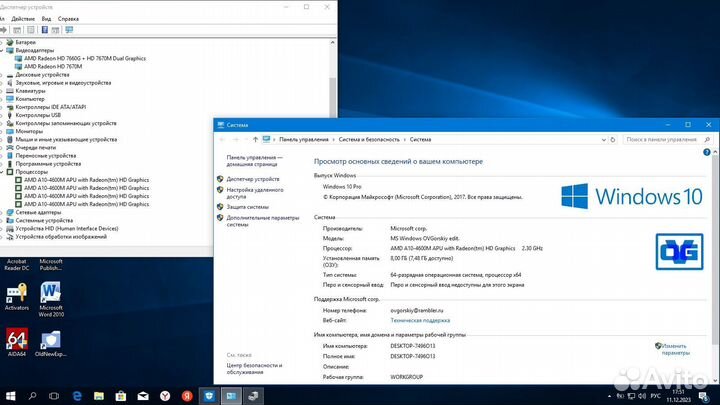Select Устройства HID (Human Interface Devices)
This screenshot has width=720, height=405.
pos(67,229)
